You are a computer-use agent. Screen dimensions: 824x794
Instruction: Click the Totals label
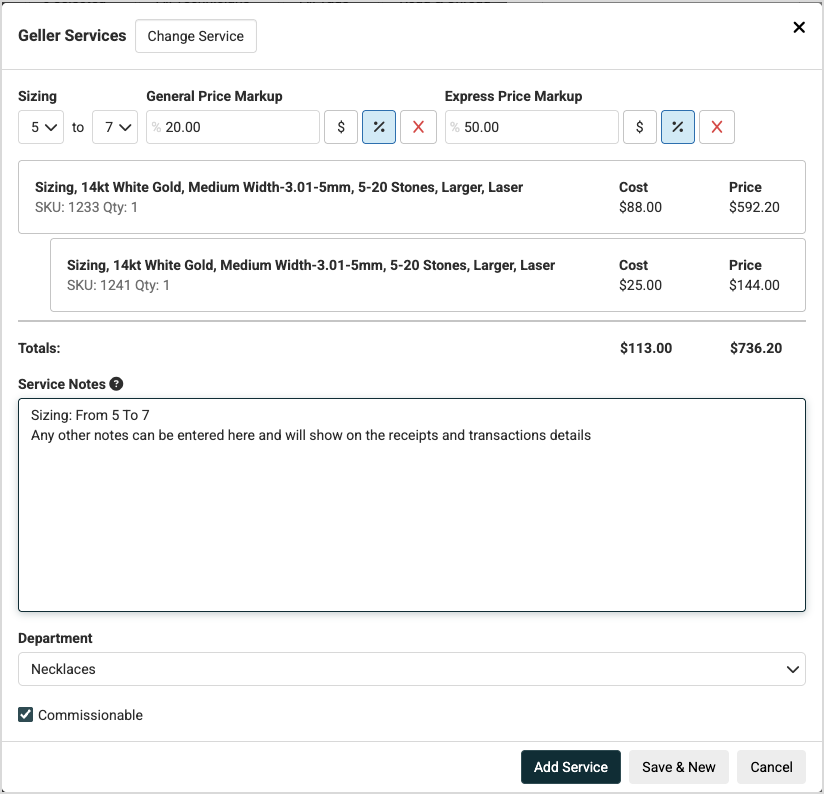(39, 348)
